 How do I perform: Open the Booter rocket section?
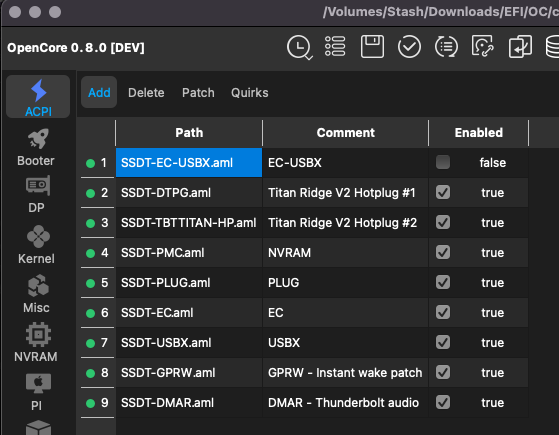37,148
